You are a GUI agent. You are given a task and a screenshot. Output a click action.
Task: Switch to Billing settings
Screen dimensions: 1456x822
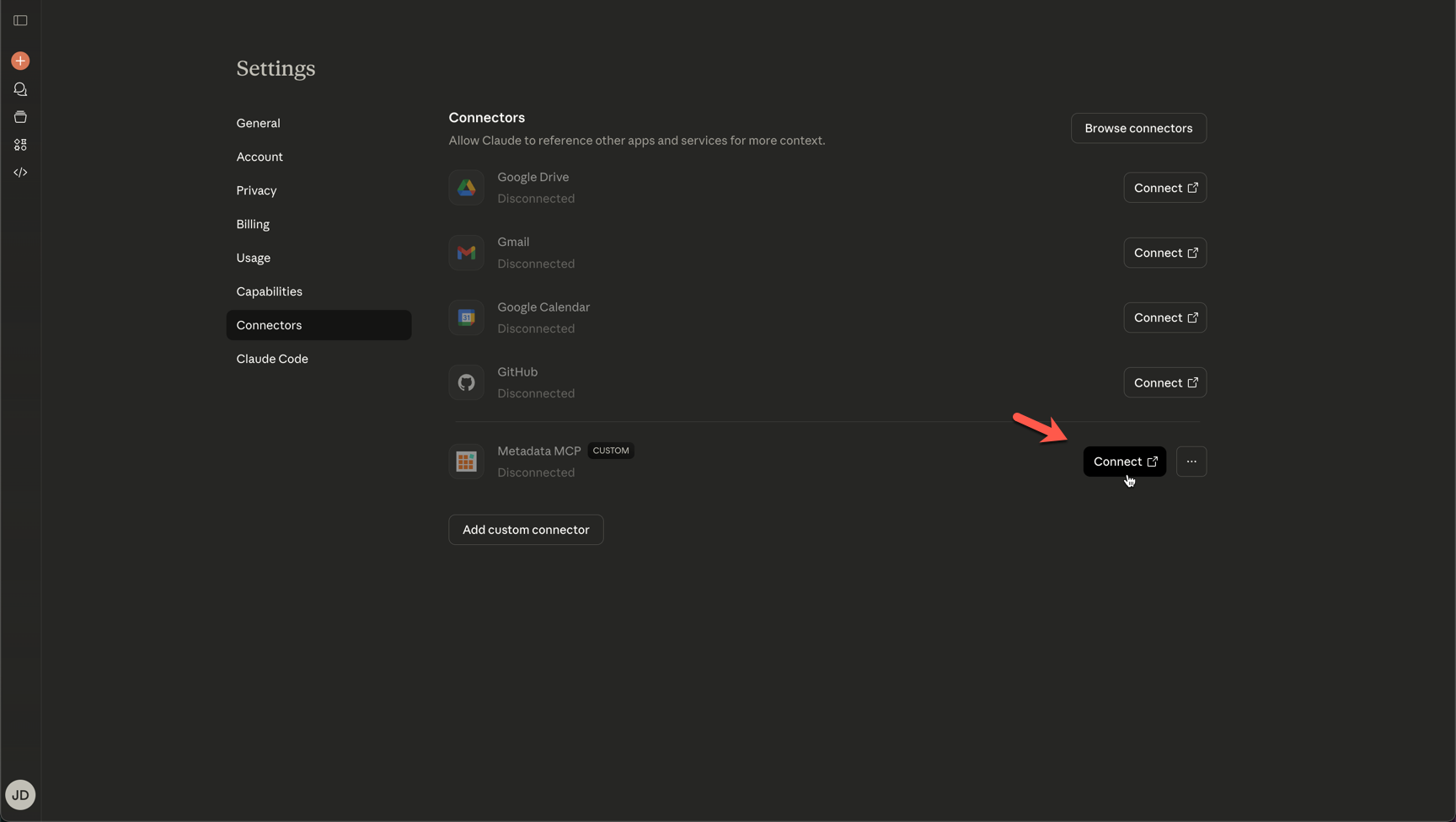(x=253, y=224)
